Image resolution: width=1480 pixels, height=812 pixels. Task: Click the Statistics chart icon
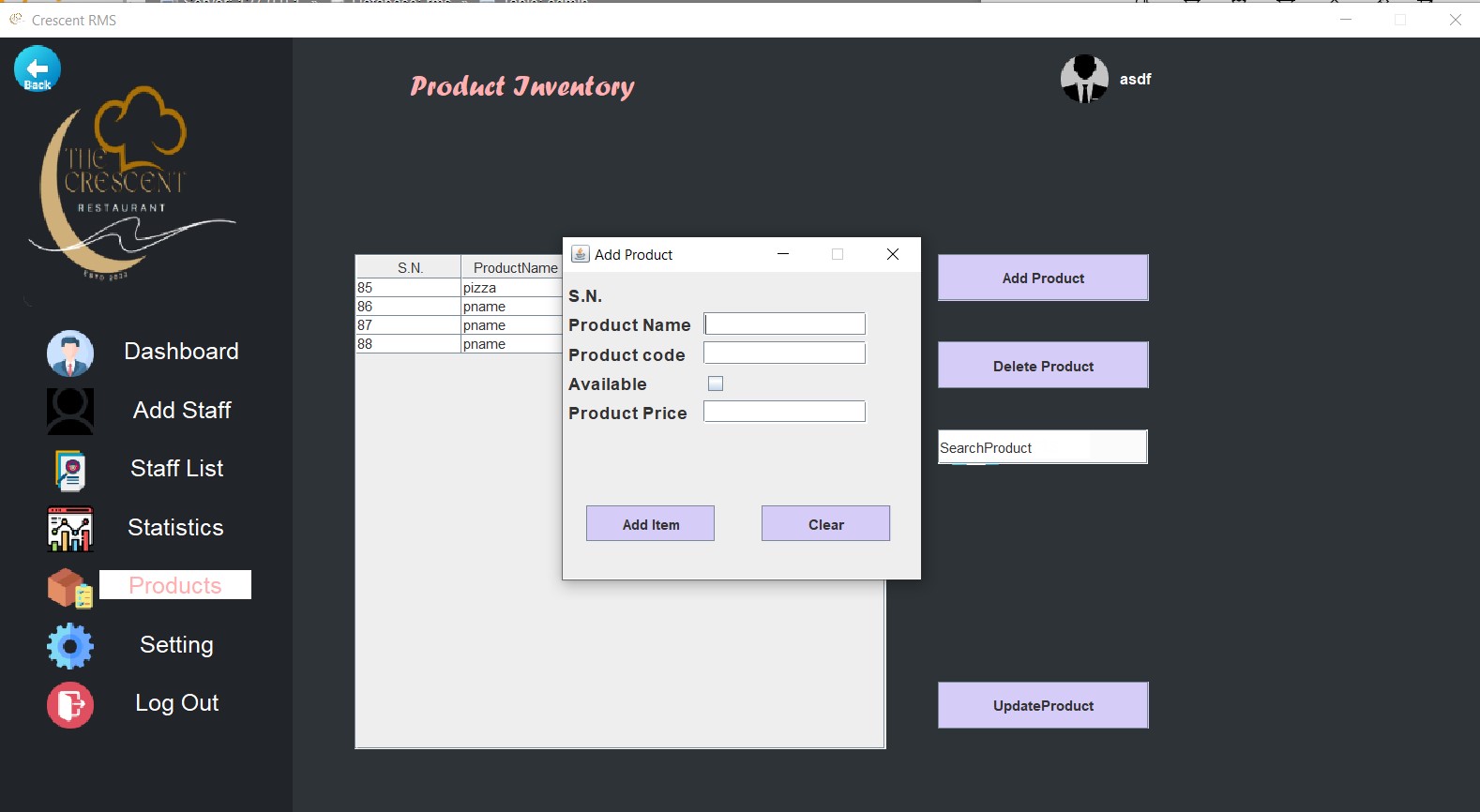pos(70,529)
